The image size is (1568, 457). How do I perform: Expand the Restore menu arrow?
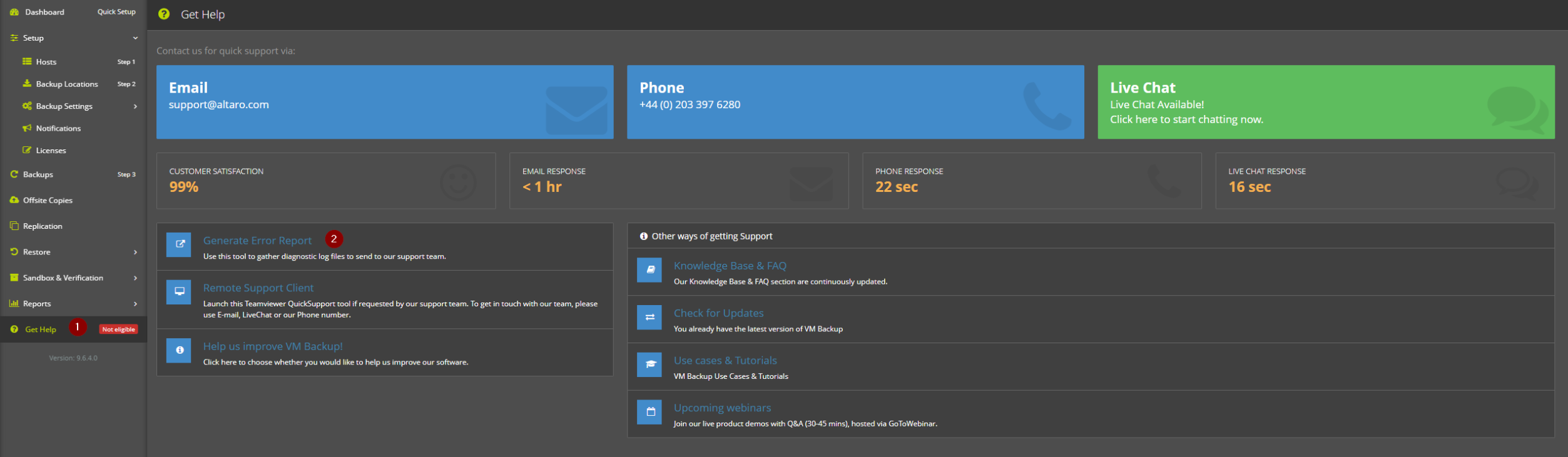click(x=135, y=252)
